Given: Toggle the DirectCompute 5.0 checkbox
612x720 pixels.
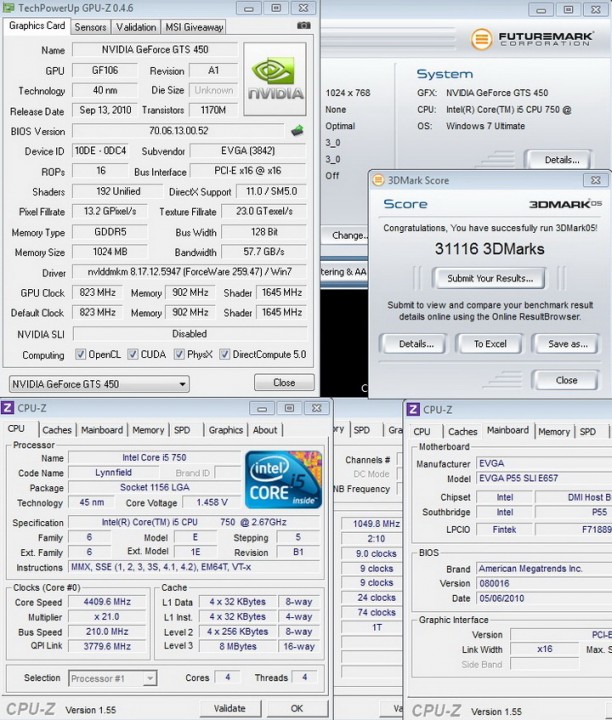Looking at the screenshot, I should click(x=225, y=354).
